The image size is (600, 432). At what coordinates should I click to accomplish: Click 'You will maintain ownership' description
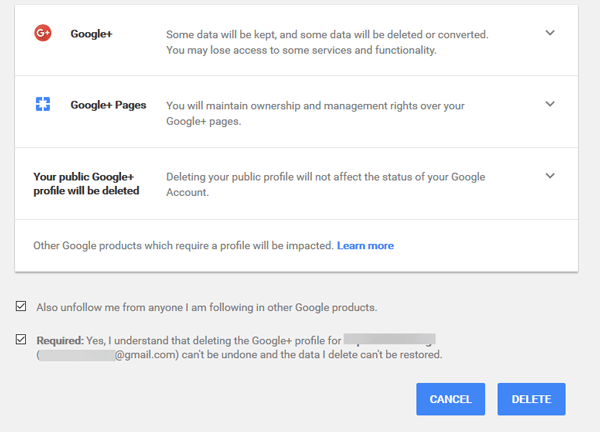pos(315,113)
